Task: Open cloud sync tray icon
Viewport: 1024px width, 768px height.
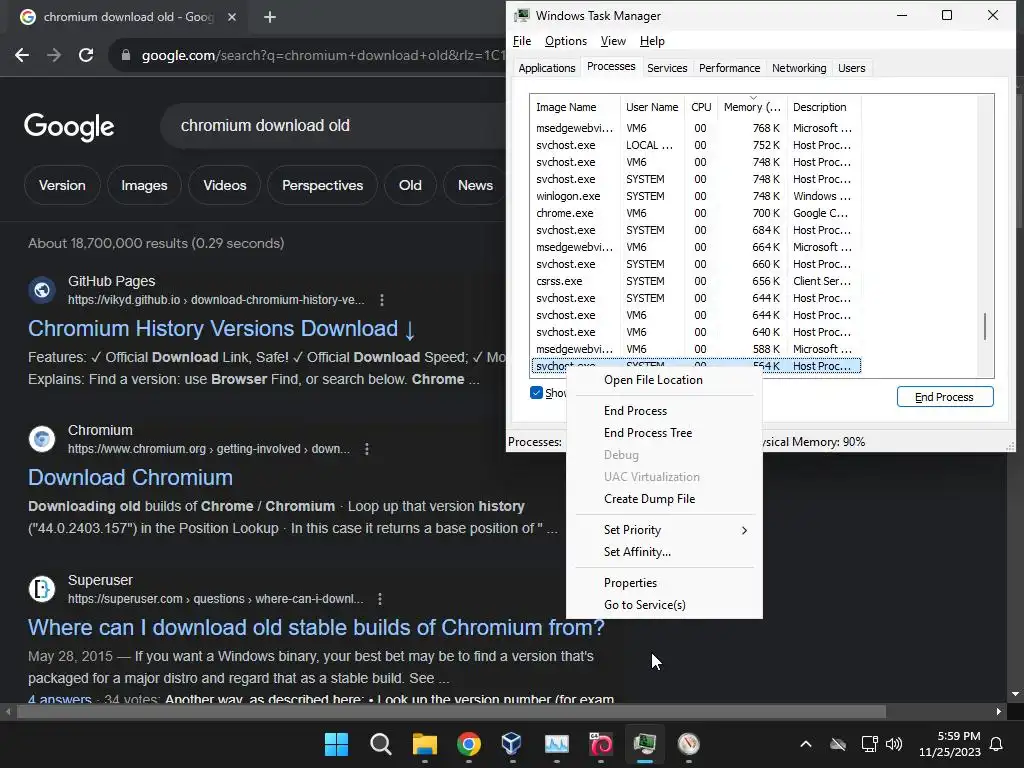Action: coord(838,744)
